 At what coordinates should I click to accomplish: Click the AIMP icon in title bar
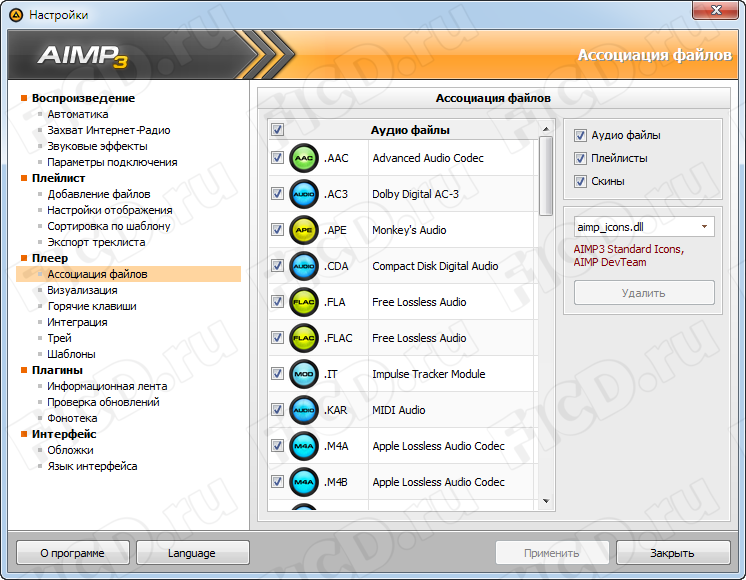pyautogui.click(x=16, y=15)
